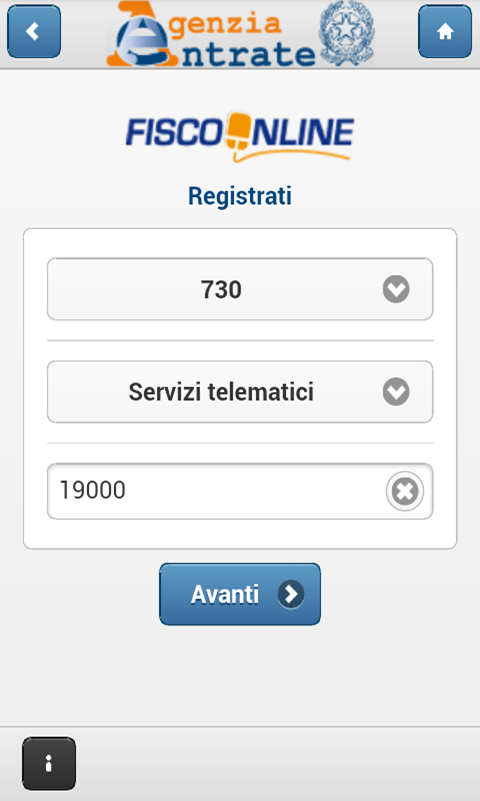Click the orange swoosh under Fisco Online
The width and height of the screenshot is (480, 801).
tap(292, 155)
